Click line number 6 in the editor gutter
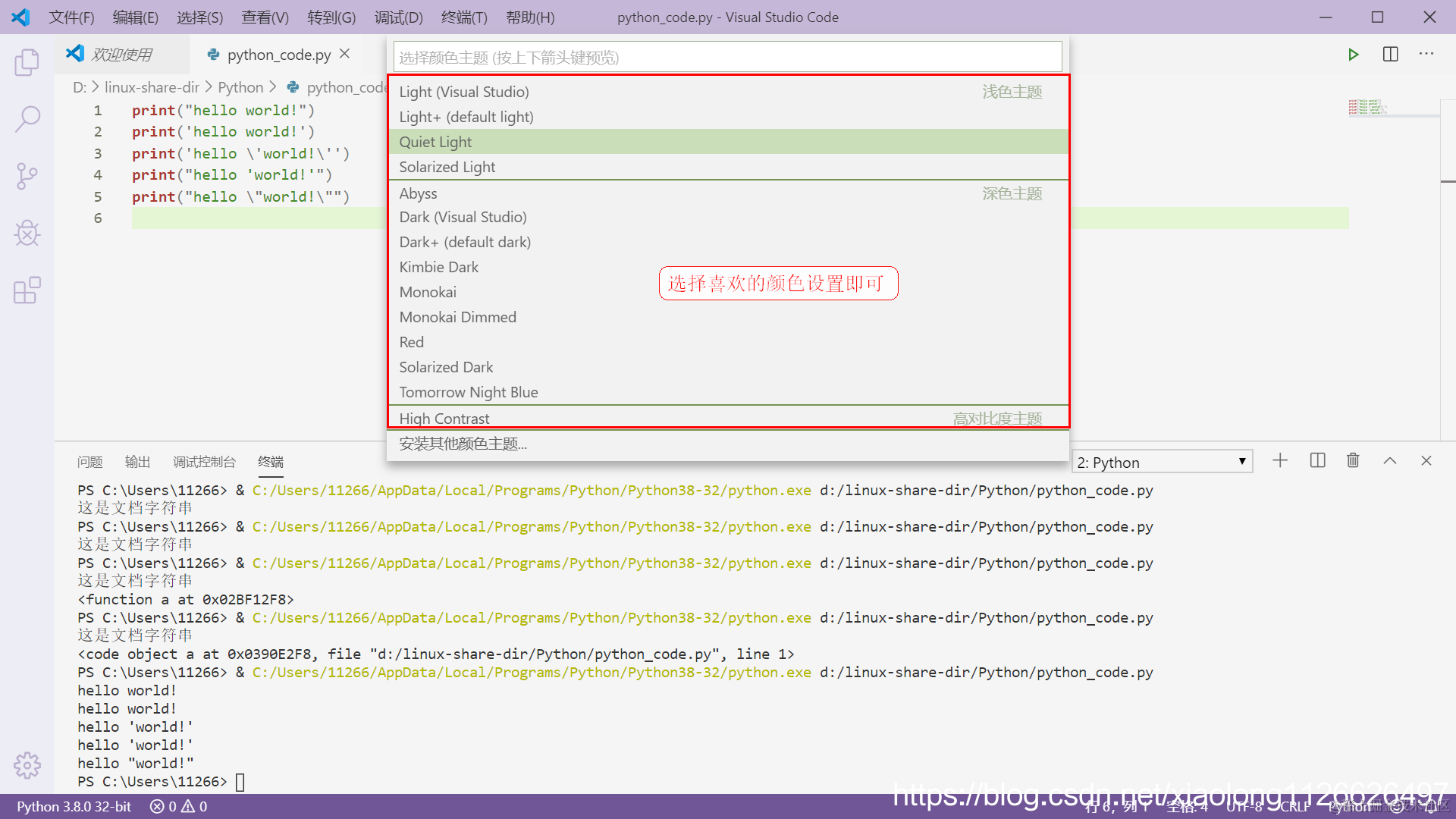This screenshot has width=1456, height=819. [98, 218]
